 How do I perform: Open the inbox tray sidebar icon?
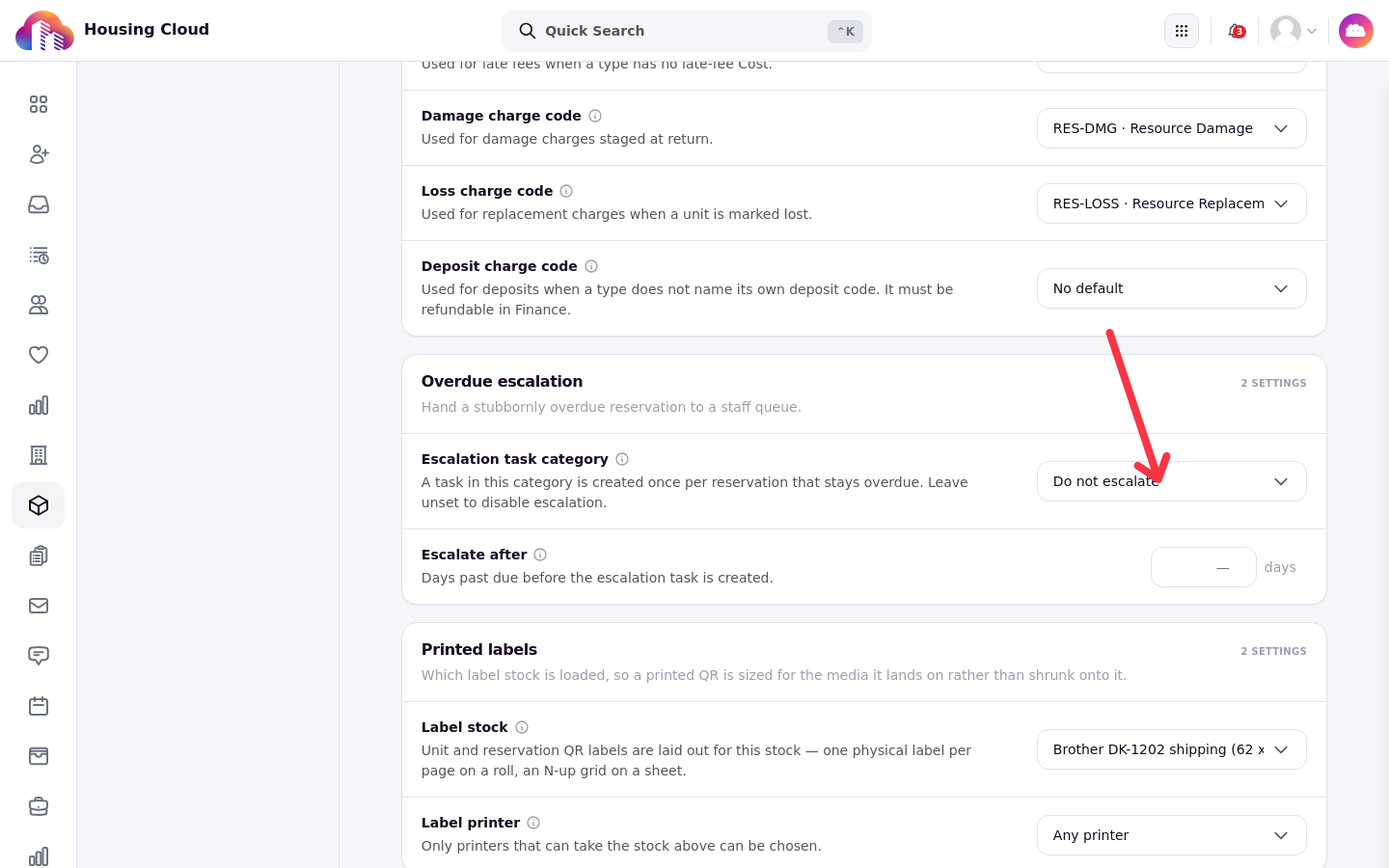tap(39, 204)
